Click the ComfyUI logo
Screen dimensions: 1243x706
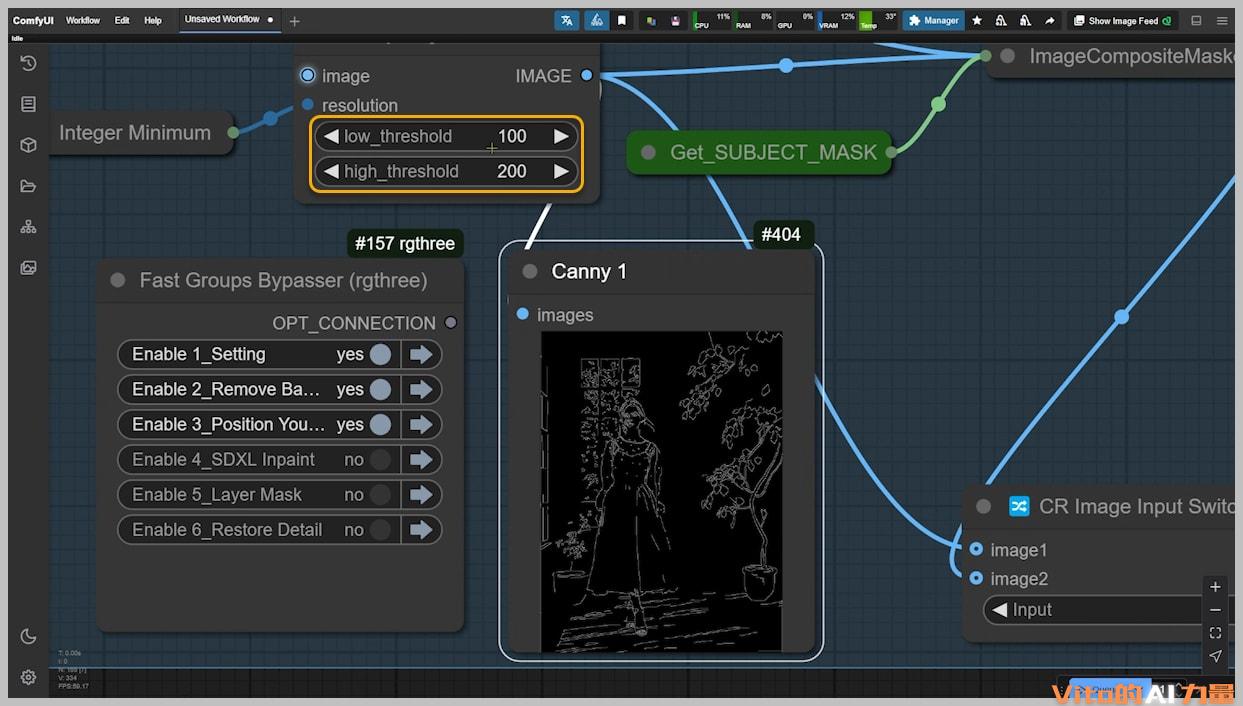(33, 20)
